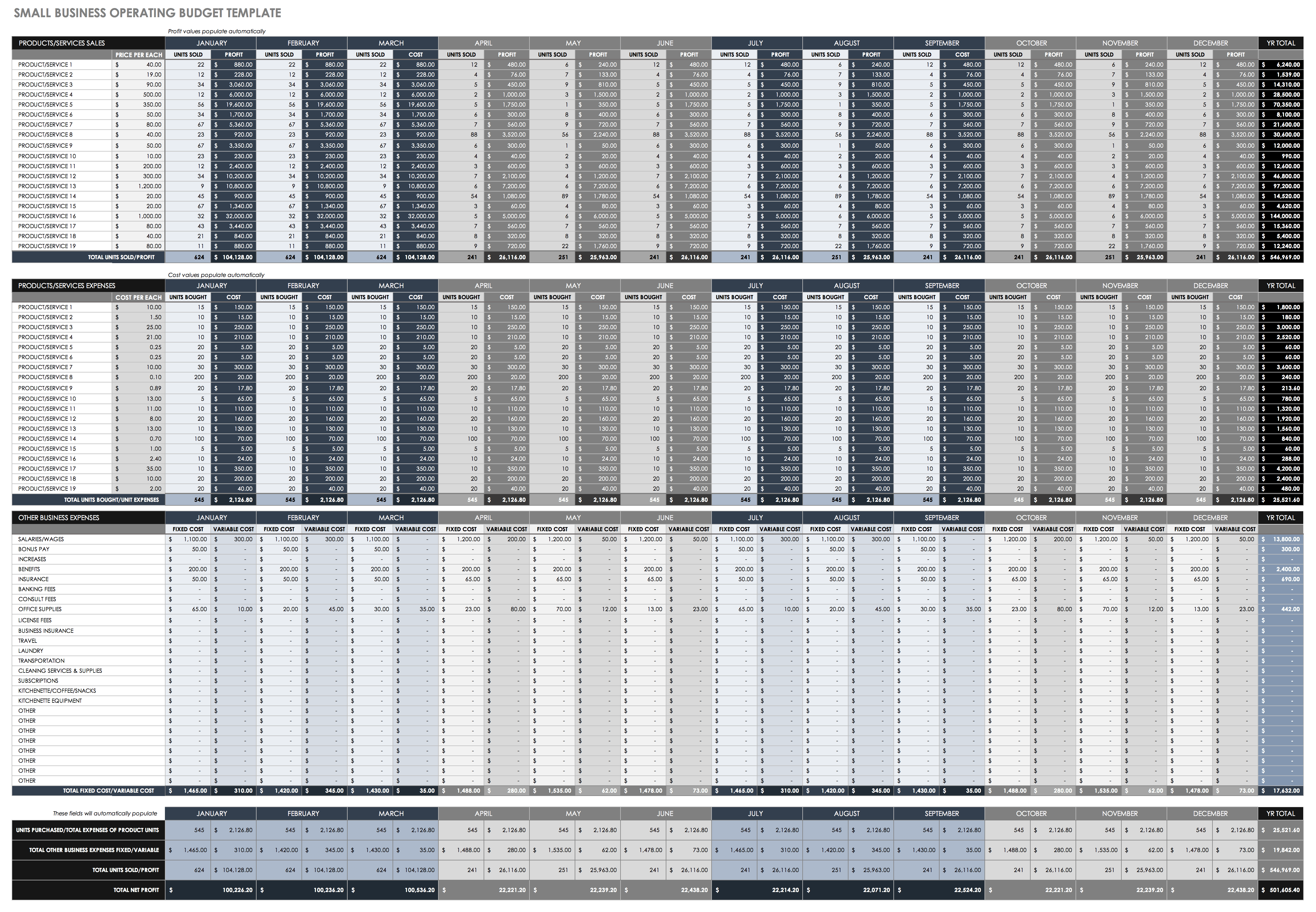Screen dimensions: 1316x912
Task: Select the 4,620.00 yearly total cell
Action: pyautogui.click(x=1280, y=206)
